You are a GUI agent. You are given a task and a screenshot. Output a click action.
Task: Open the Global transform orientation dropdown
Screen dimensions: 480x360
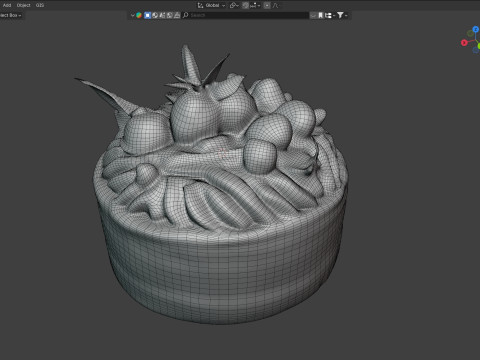pos(215,5)
